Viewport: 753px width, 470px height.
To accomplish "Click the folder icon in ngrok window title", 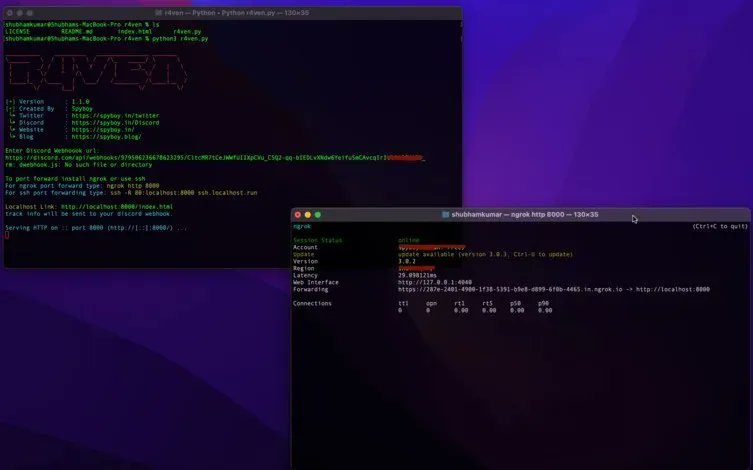I will coord(445,215).
